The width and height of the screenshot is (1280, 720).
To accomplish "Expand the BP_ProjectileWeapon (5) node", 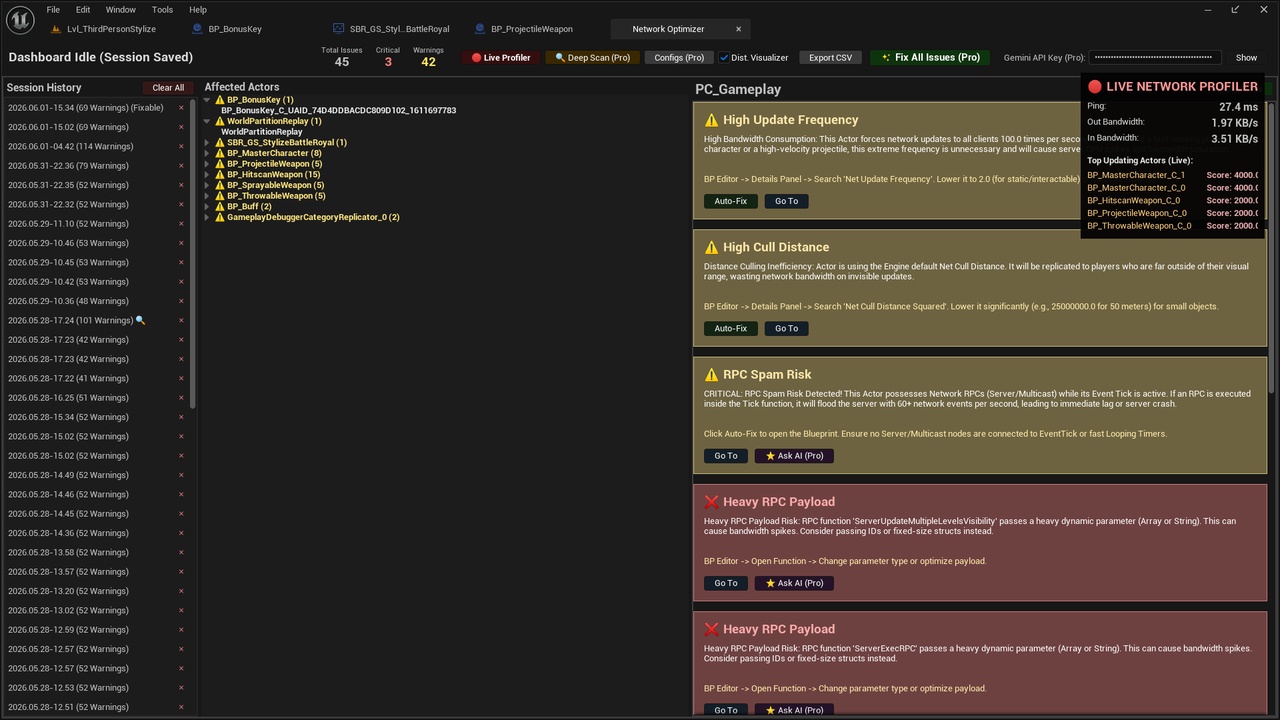I will (207, 164).
